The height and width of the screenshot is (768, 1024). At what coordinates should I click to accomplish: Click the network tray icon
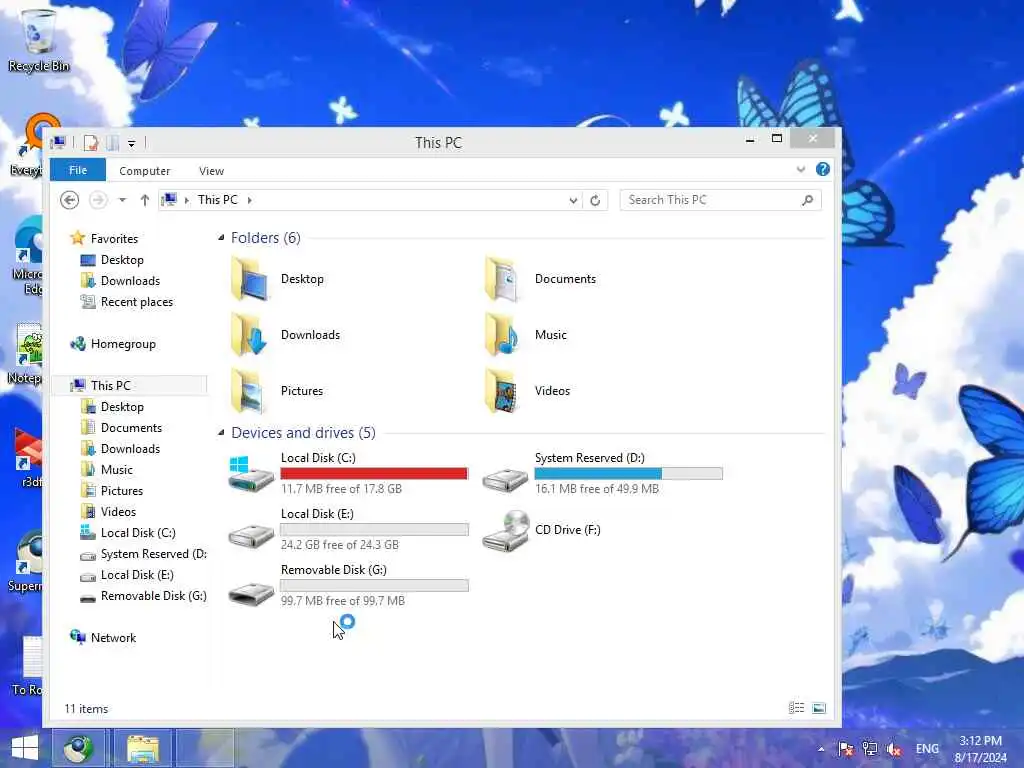tap(870, 748)
